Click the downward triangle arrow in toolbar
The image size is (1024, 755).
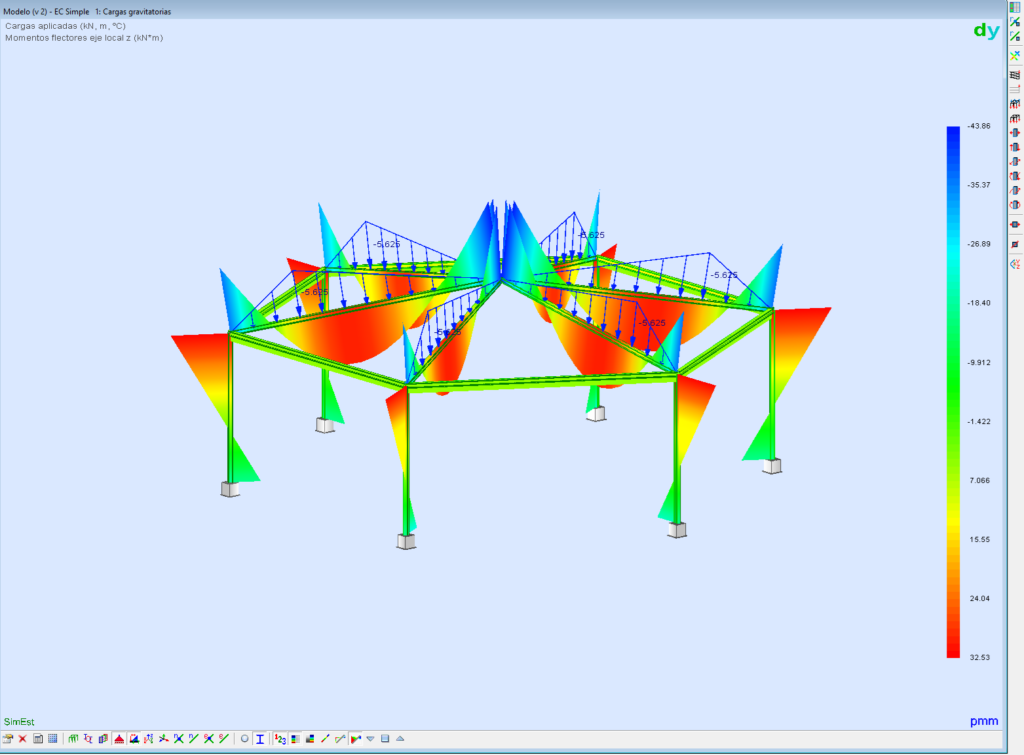[371, 739]
